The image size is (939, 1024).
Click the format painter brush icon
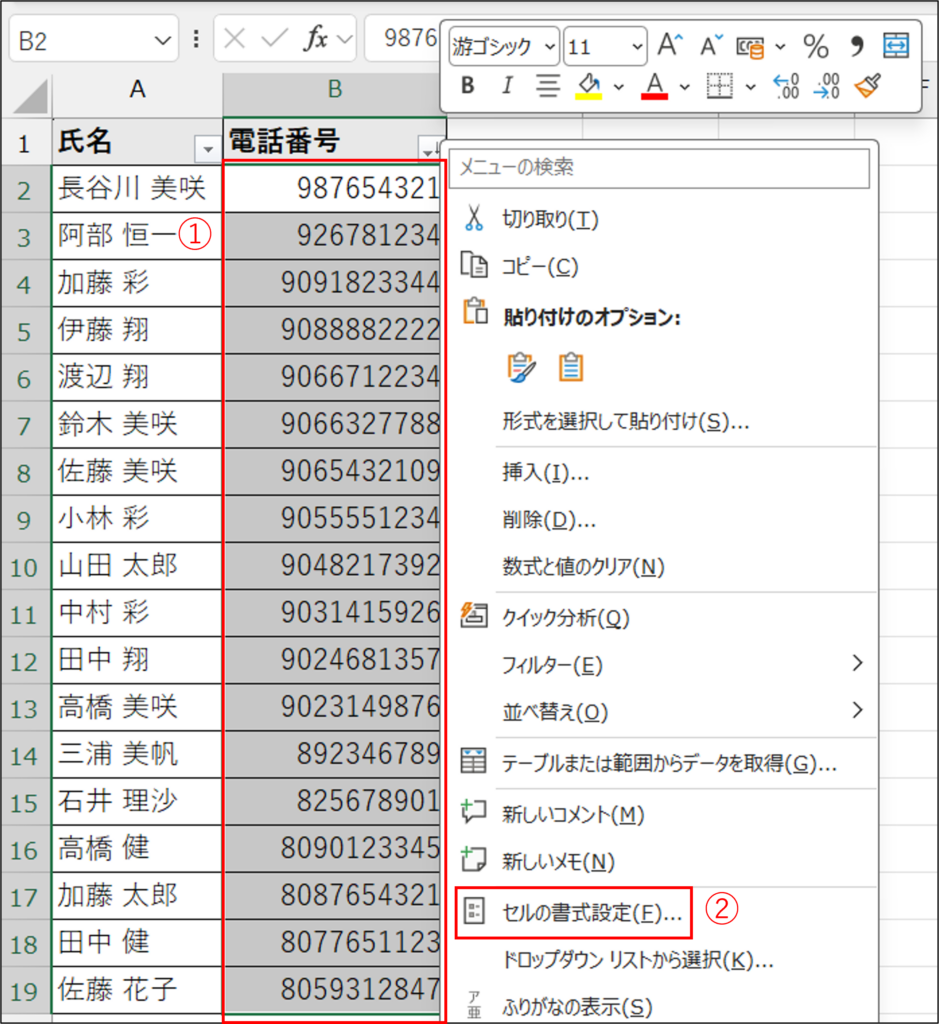click(x=868, y=86)
